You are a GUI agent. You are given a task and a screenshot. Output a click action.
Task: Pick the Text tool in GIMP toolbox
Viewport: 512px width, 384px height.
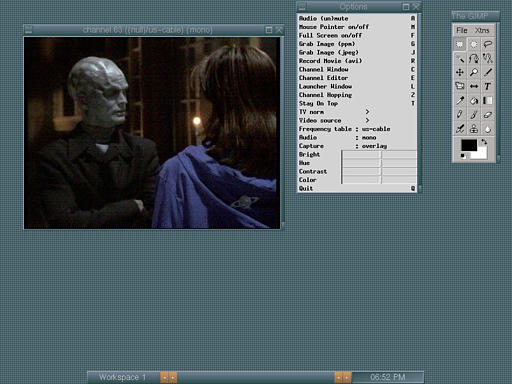488,86
